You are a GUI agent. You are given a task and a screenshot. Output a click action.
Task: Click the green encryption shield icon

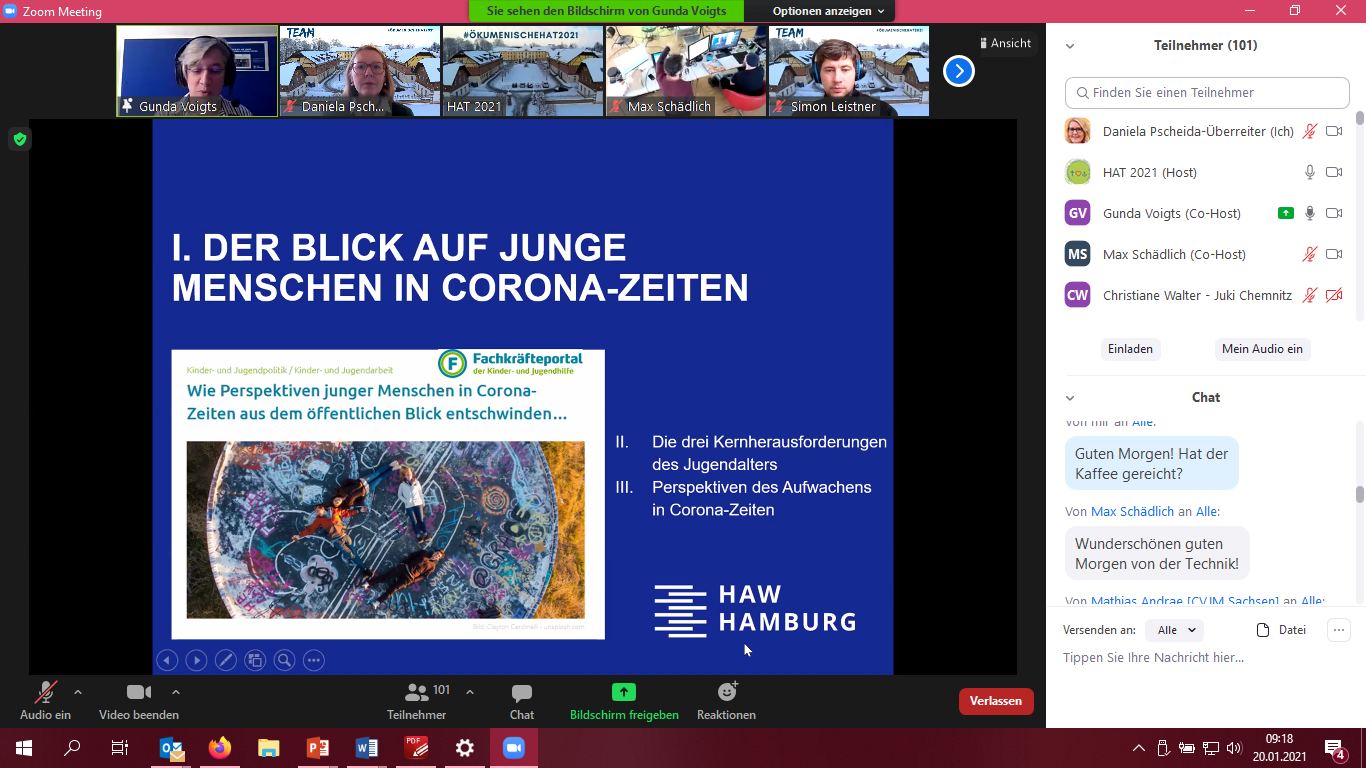click(20, 139)
